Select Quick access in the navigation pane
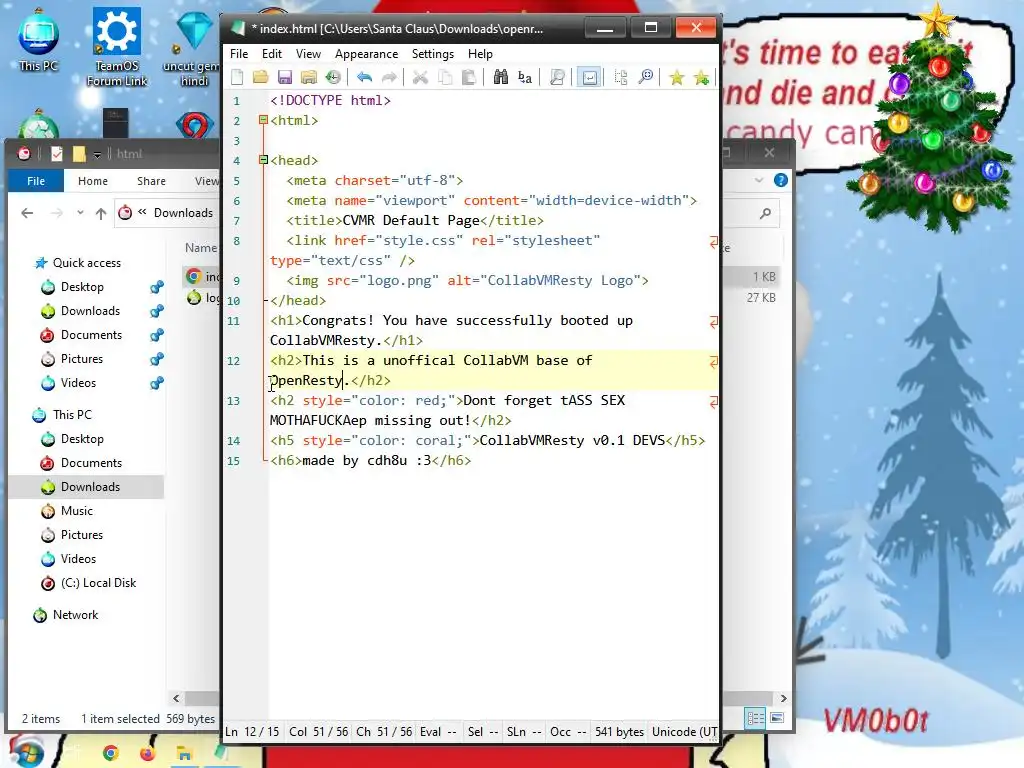Image resolution: width=1024 pixels, height=768 pixels. [x=86, y=263]
